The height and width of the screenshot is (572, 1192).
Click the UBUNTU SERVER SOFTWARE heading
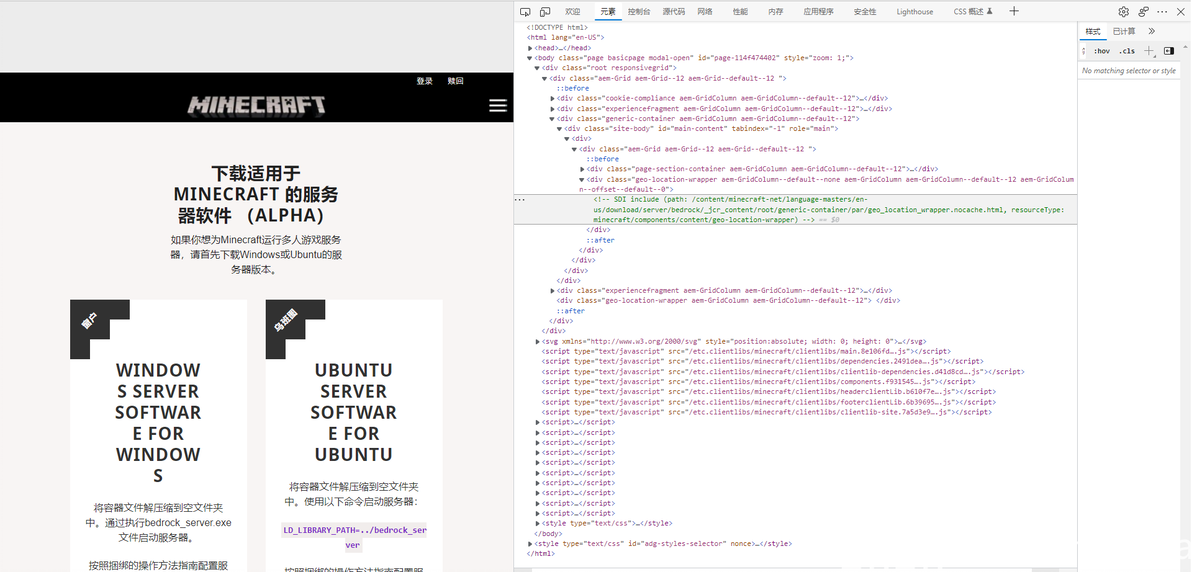[353, 412]
